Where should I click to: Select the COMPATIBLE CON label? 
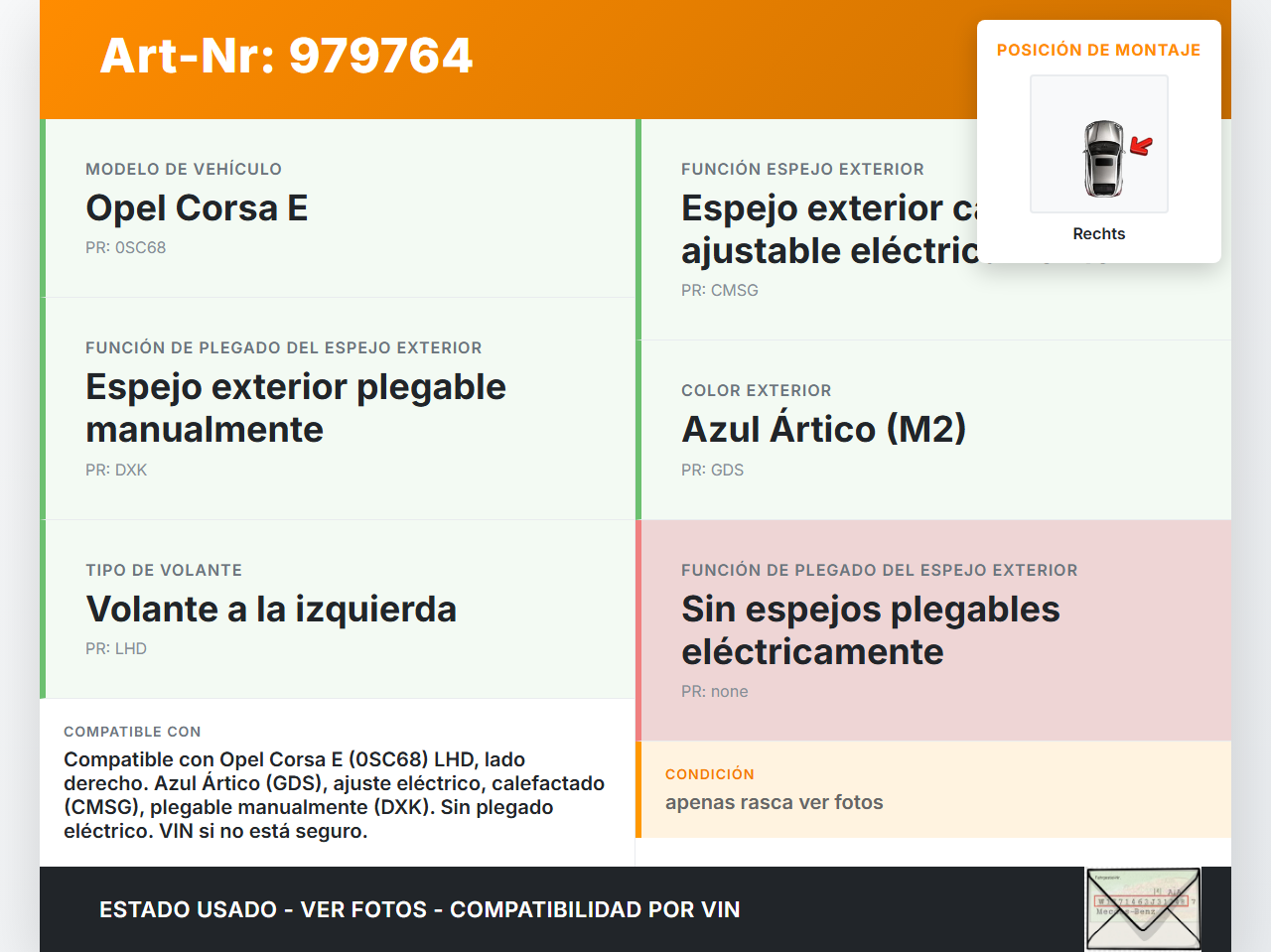point(132,732)
